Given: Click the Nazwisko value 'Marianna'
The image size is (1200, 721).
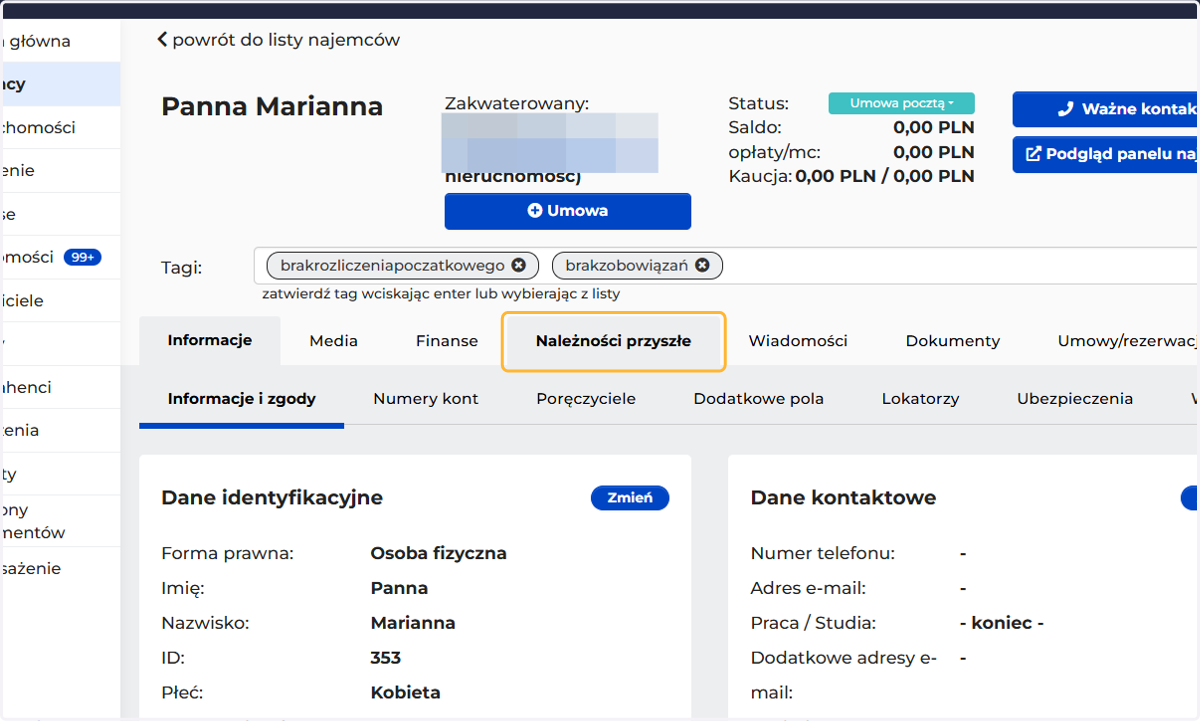Looking at the screenshot, I should click(413, 623).
